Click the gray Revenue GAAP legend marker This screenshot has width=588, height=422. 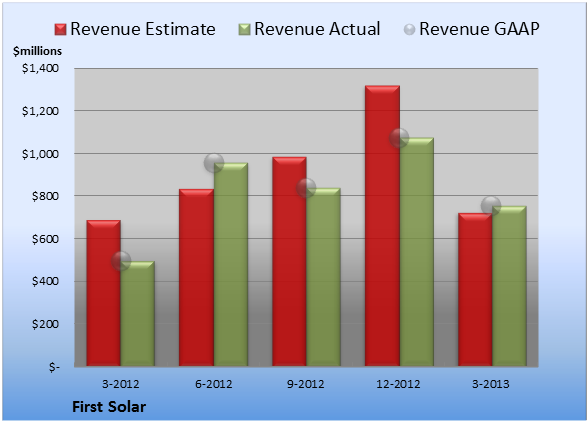[x=409, y=29]
